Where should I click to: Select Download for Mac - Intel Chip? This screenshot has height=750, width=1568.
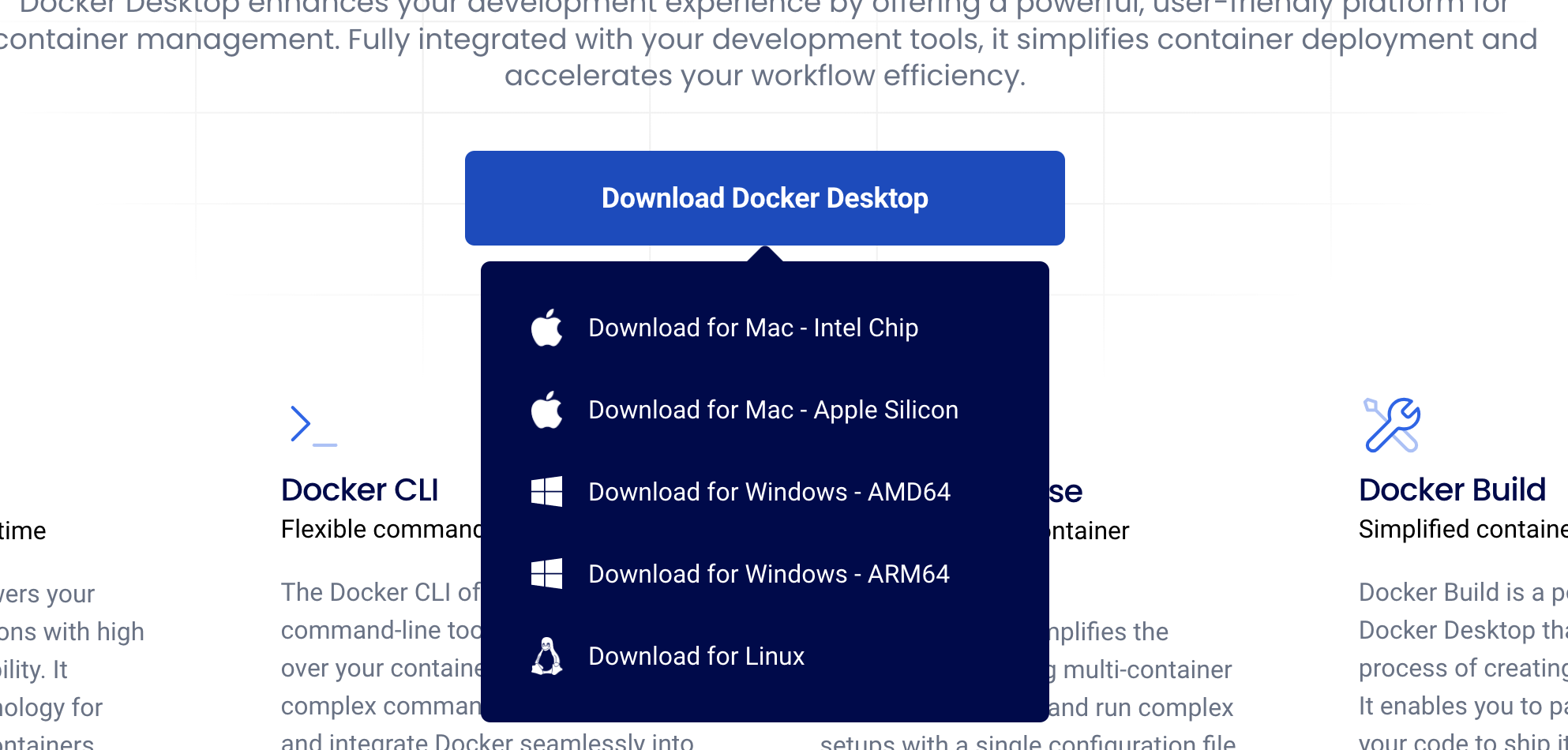click(753, 328)
